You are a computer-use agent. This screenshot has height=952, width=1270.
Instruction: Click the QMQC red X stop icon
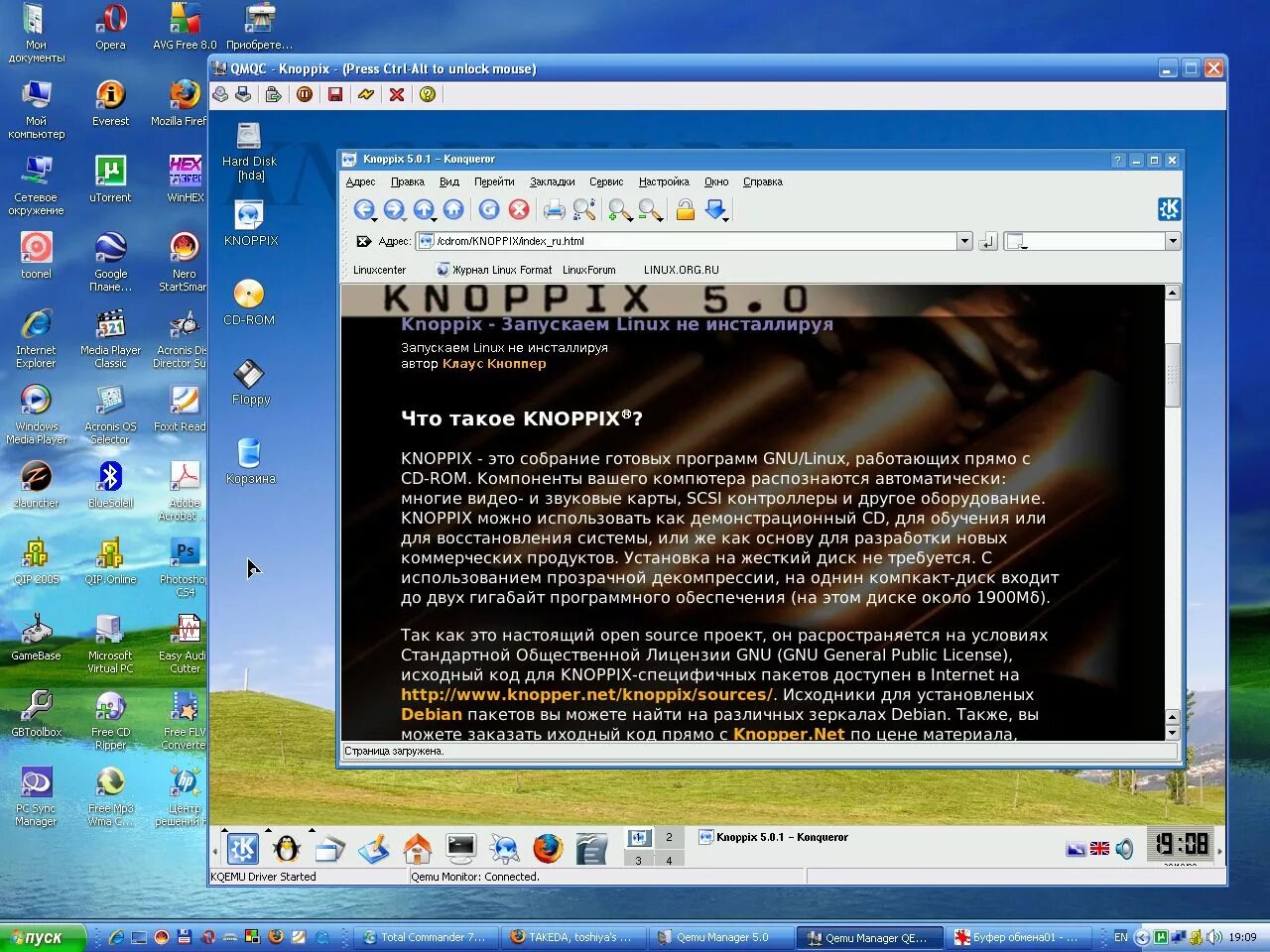tap(397, 94)
